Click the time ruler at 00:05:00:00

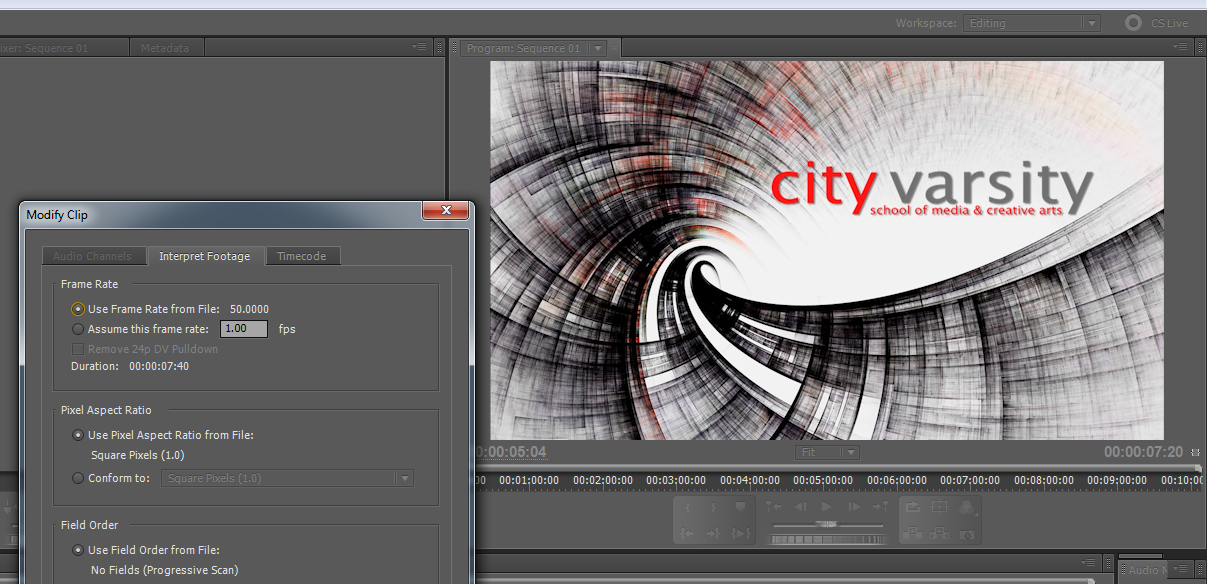(823, 480)
